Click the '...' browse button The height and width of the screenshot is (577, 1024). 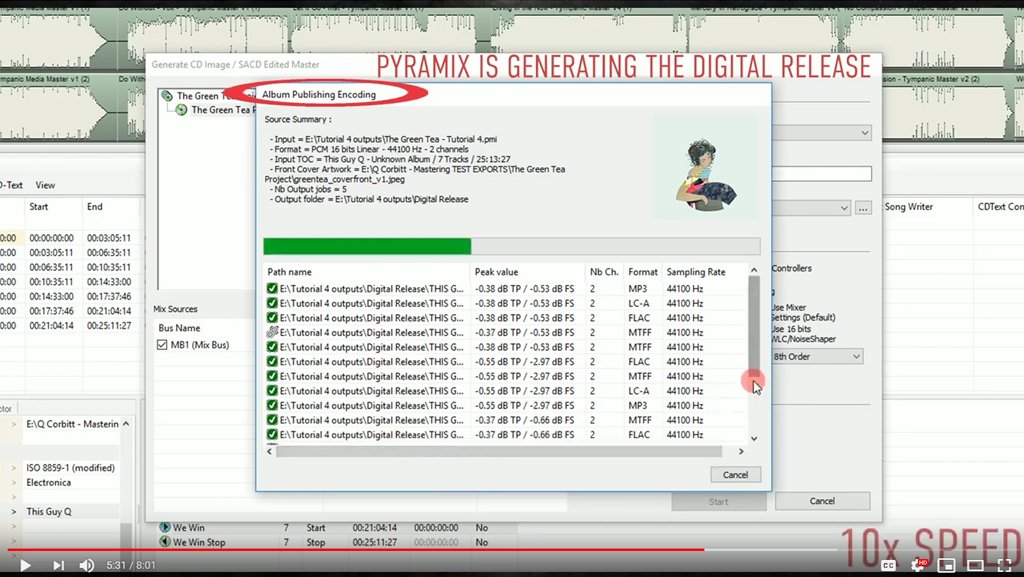click(x=863, y=208)
